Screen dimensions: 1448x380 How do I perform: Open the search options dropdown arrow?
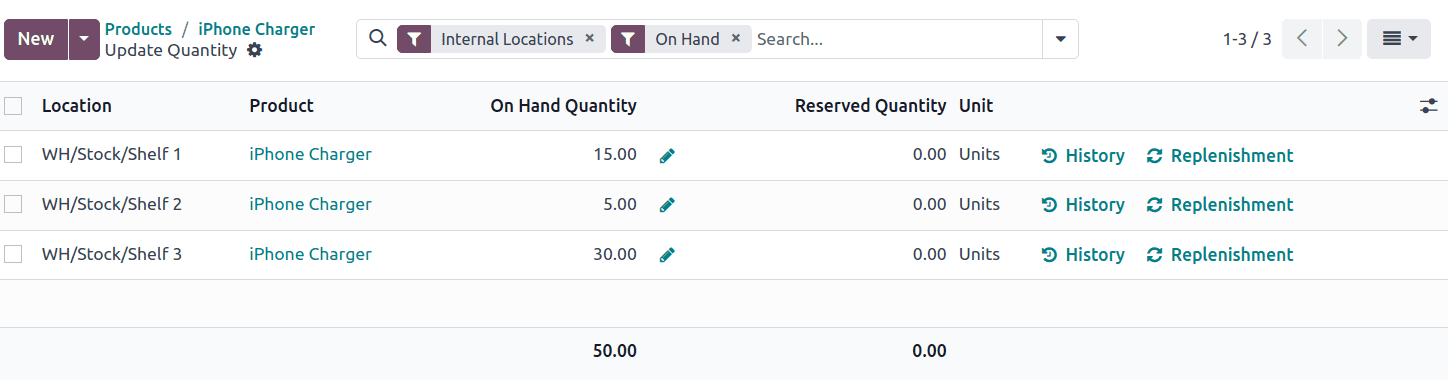pos(1060,39)
